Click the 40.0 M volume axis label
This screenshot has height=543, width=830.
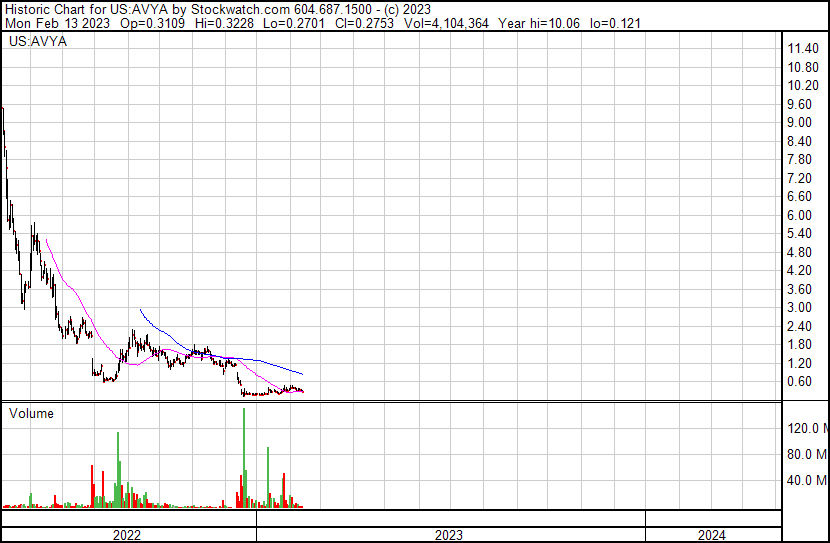point(807,480)
